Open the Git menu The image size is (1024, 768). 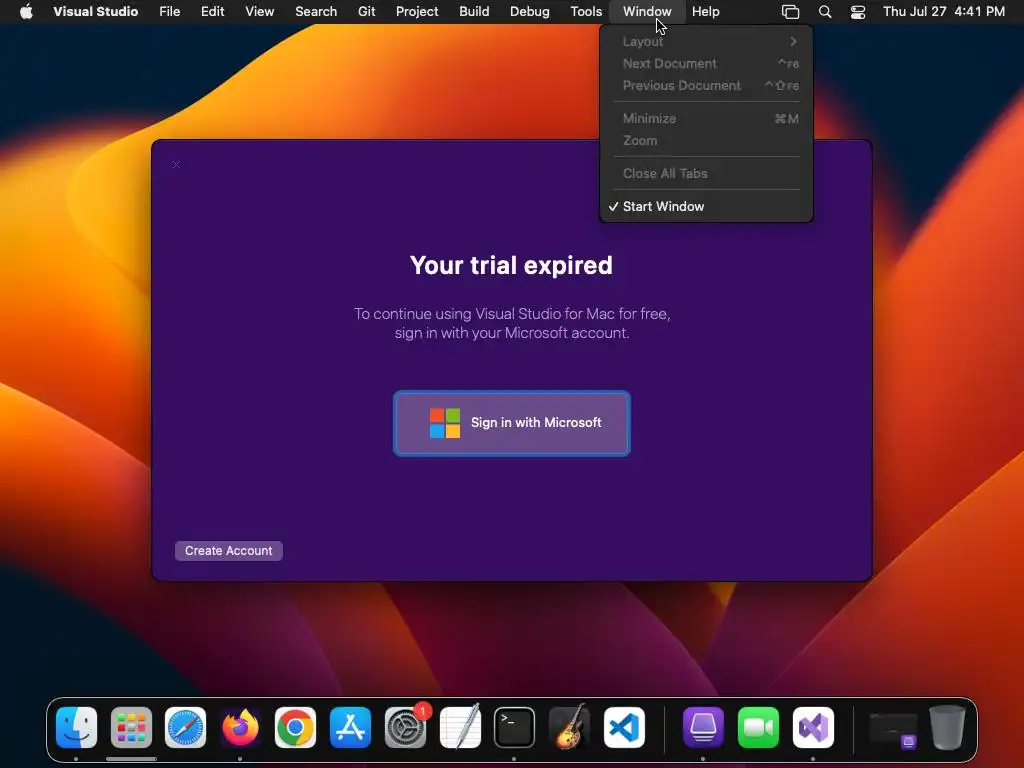[366, 11]
